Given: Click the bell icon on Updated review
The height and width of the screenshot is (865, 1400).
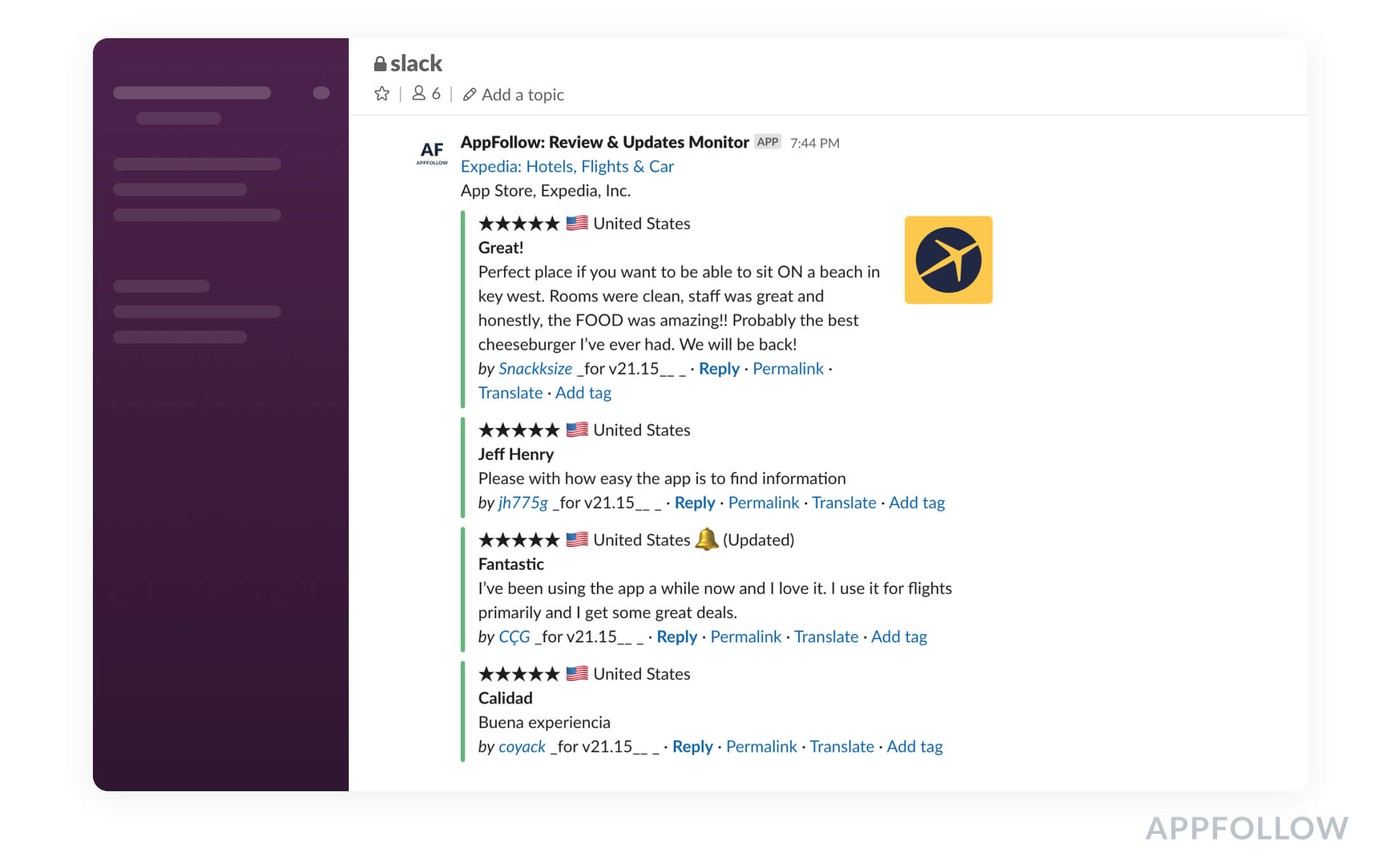Looking at the screenshot, I should click(x=706, y=539).
